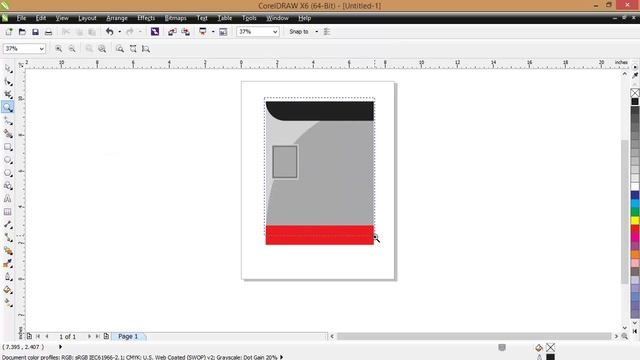Click the Options icon next to Snap to
The image size is (640, 360).
pyautogui.click(x=327, y=31)
